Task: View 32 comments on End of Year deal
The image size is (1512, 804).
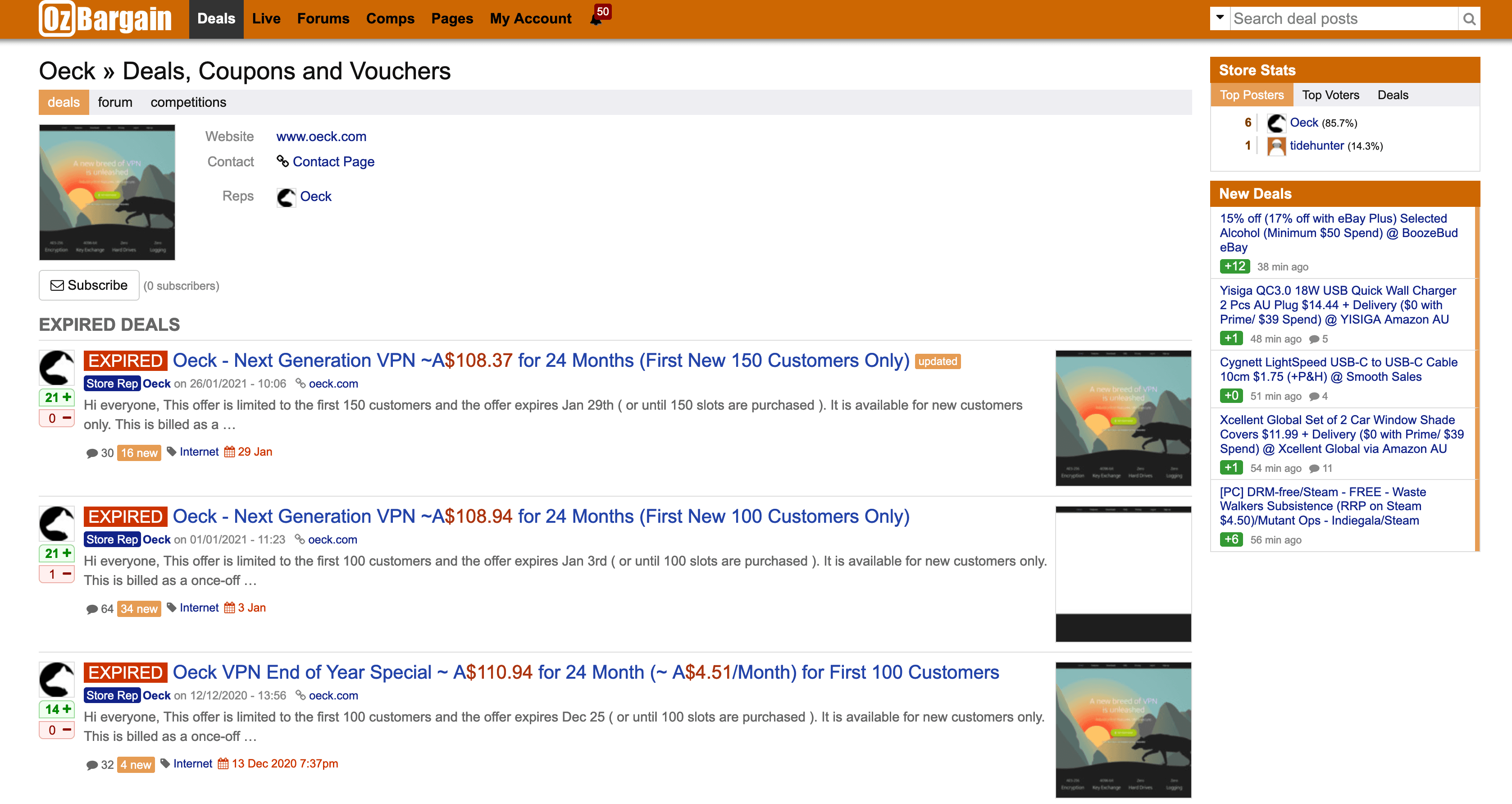Action: (100, 765)
